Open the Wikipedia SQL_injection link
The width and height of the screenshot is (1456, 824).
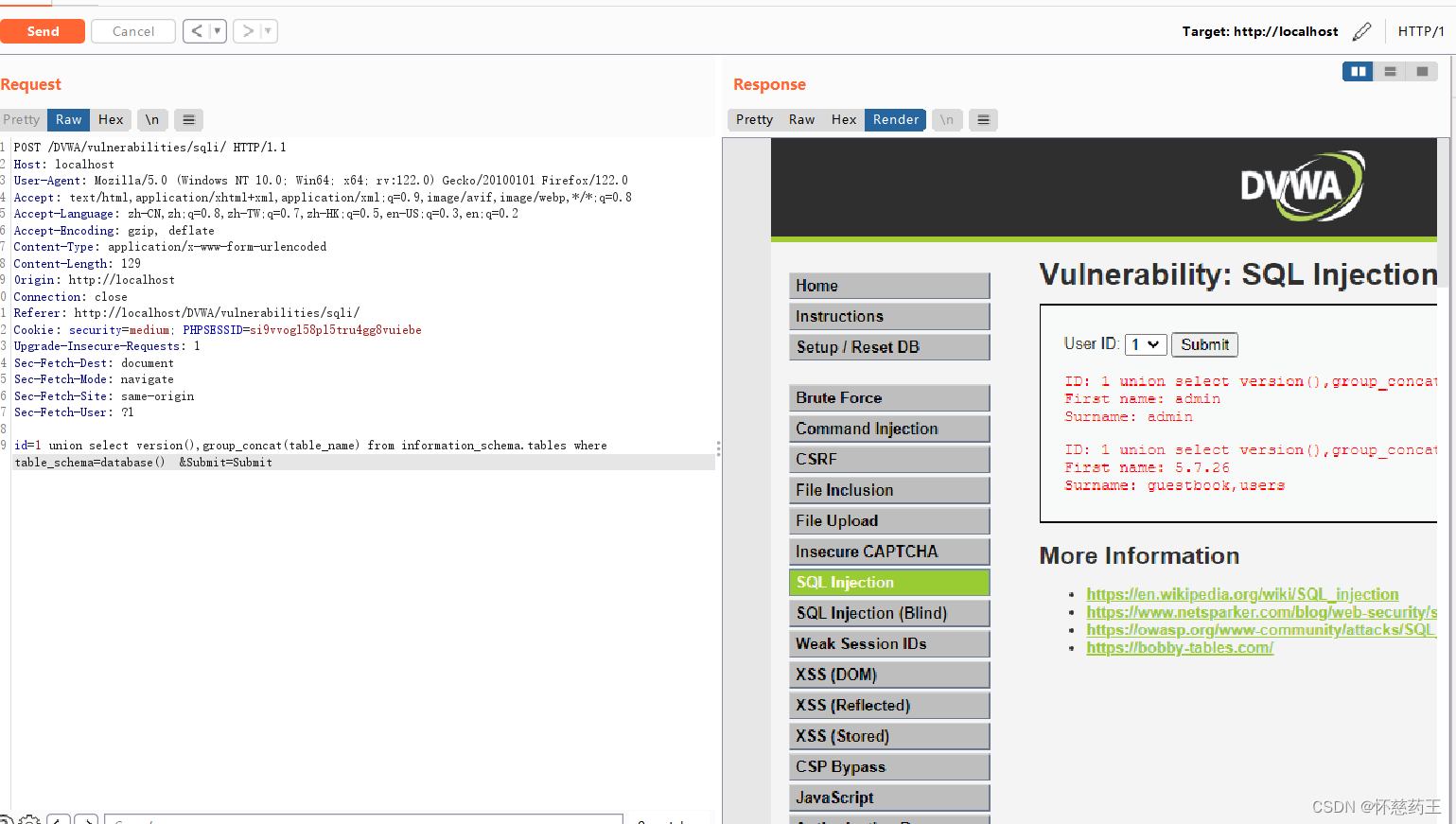pyautogui.click(x=1242, y=594)
